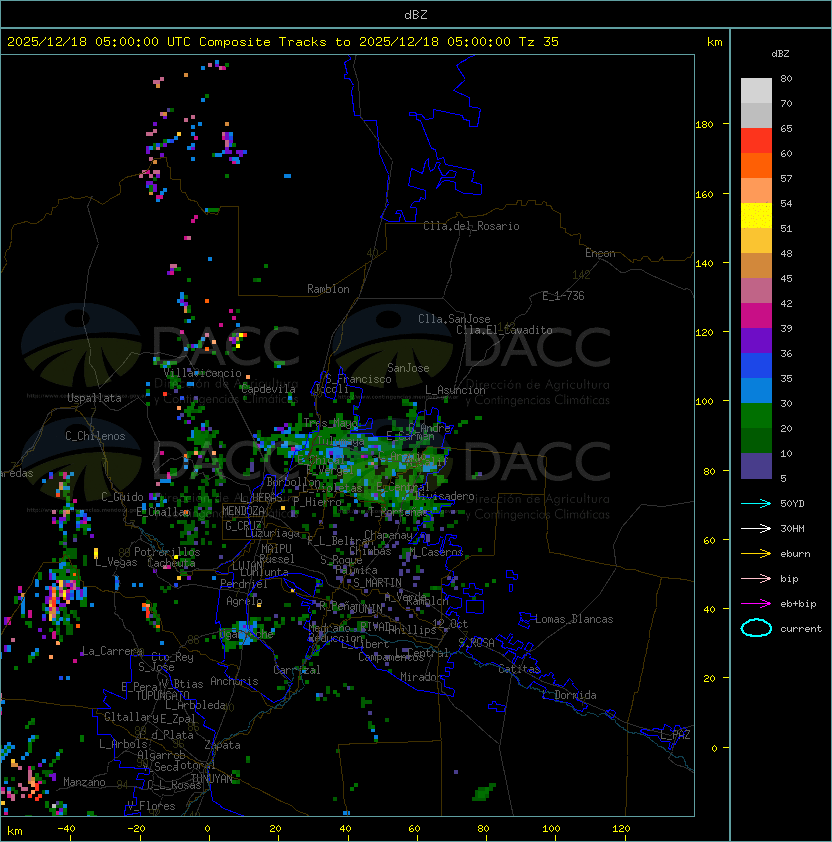Image resolution: width=832 pixels, height=842 pixels.
Task: Click the 'Tz 35' header value
Action: pos(539,42)
